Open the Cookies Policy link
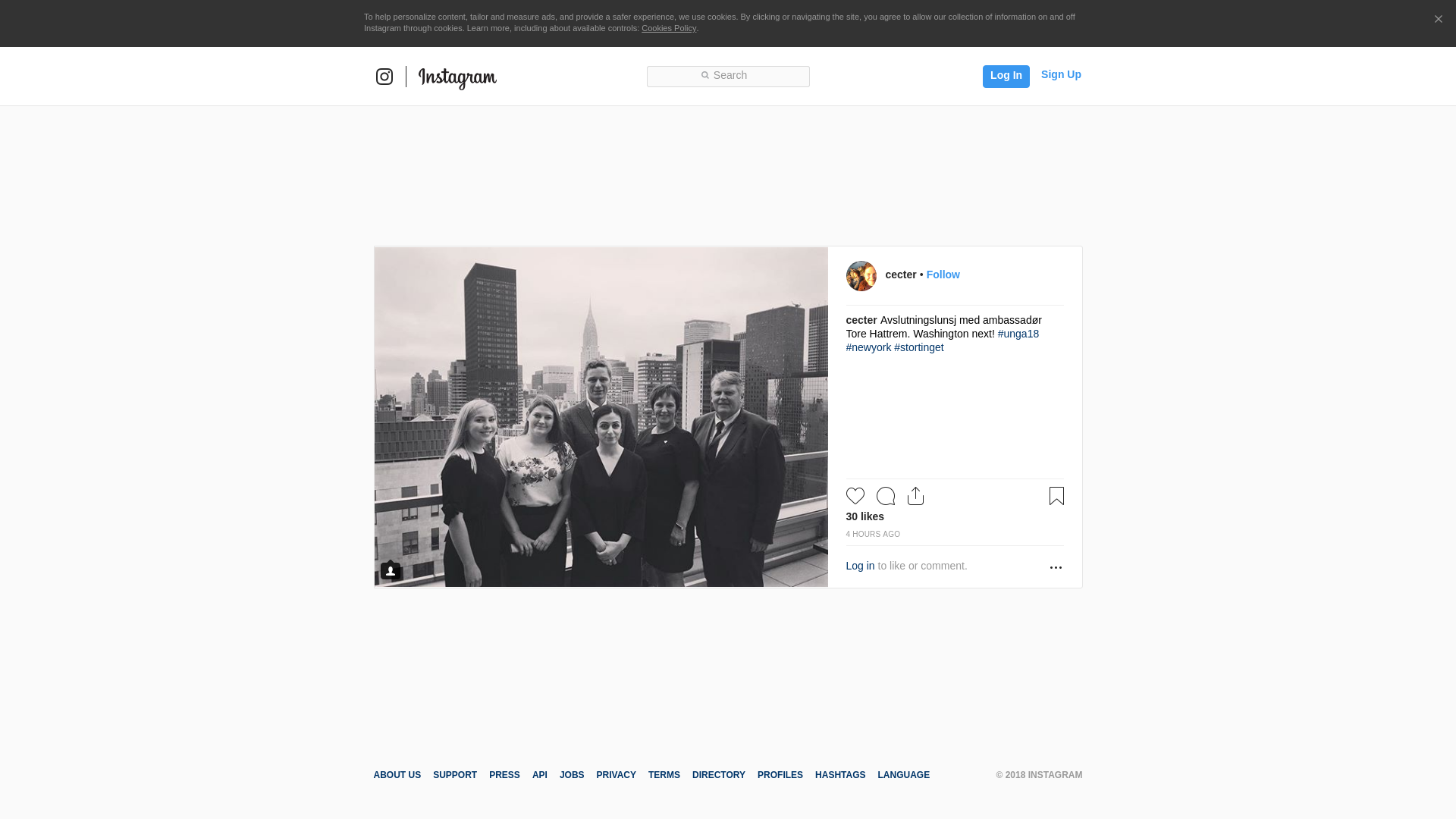Screen dimensions: 1456x819 pos(668,28)
